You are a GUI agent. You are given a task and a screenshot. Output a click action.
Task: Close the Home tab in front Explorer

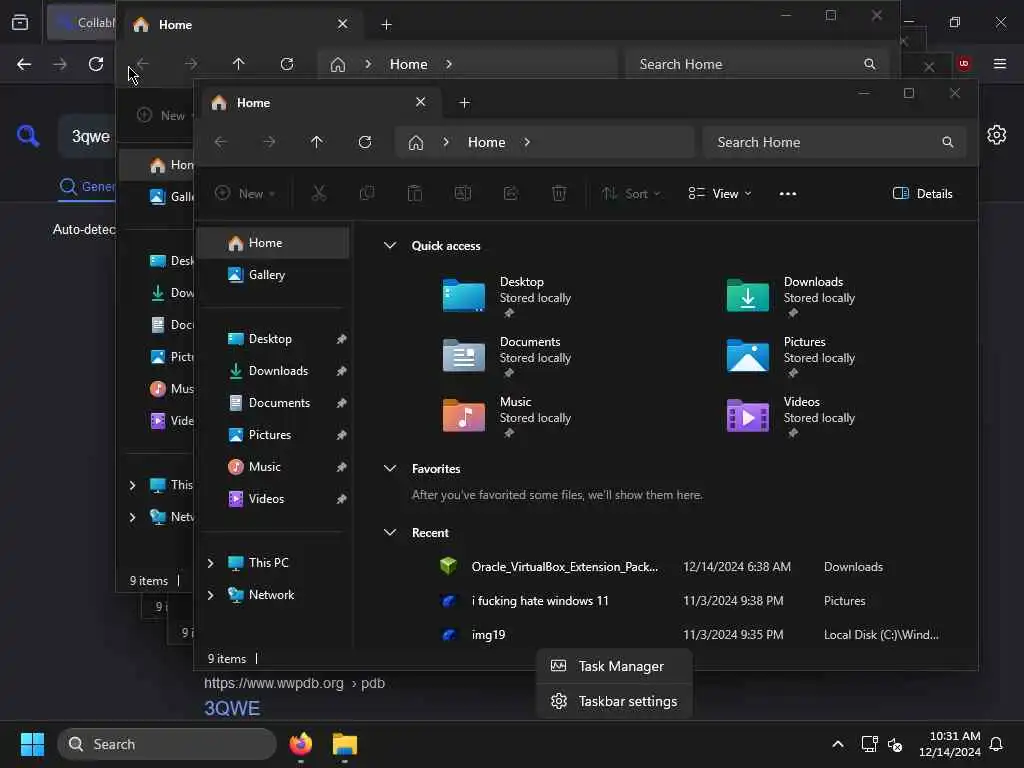click(421, 102)
